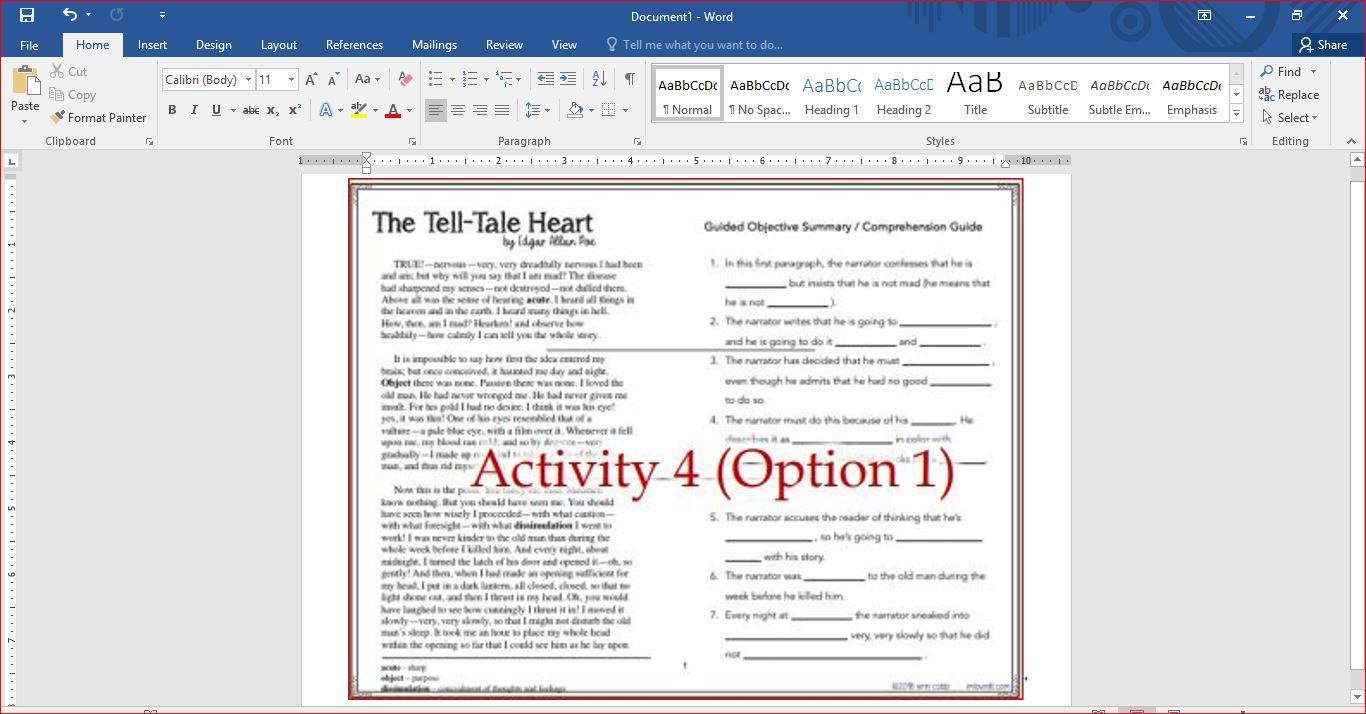
Task: Click the Align Right icon
Action: coord(479,110)
